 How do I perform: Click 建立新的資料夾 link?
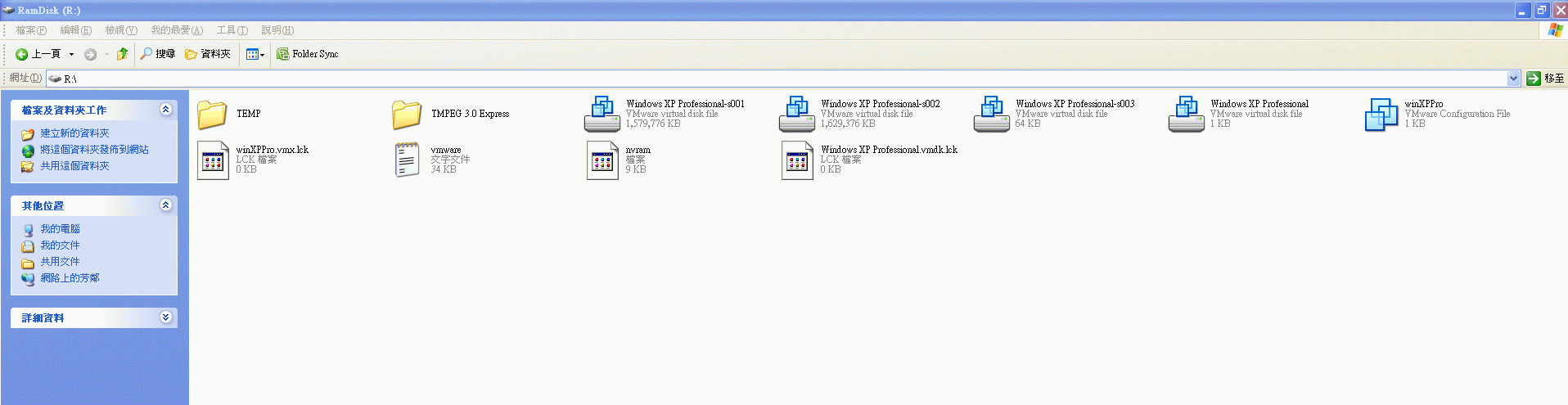coord(74,133)
